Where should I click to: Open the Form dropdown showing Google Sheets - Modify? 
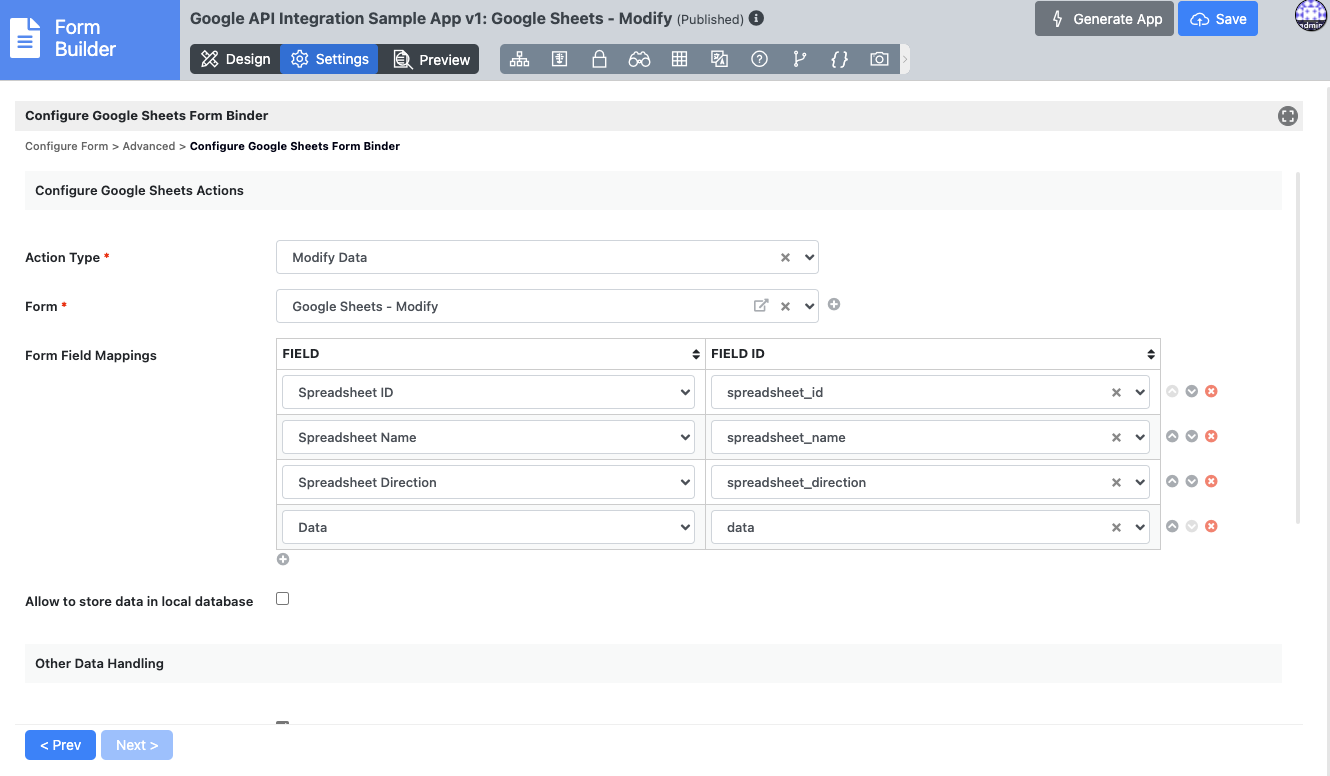(547, 306)
